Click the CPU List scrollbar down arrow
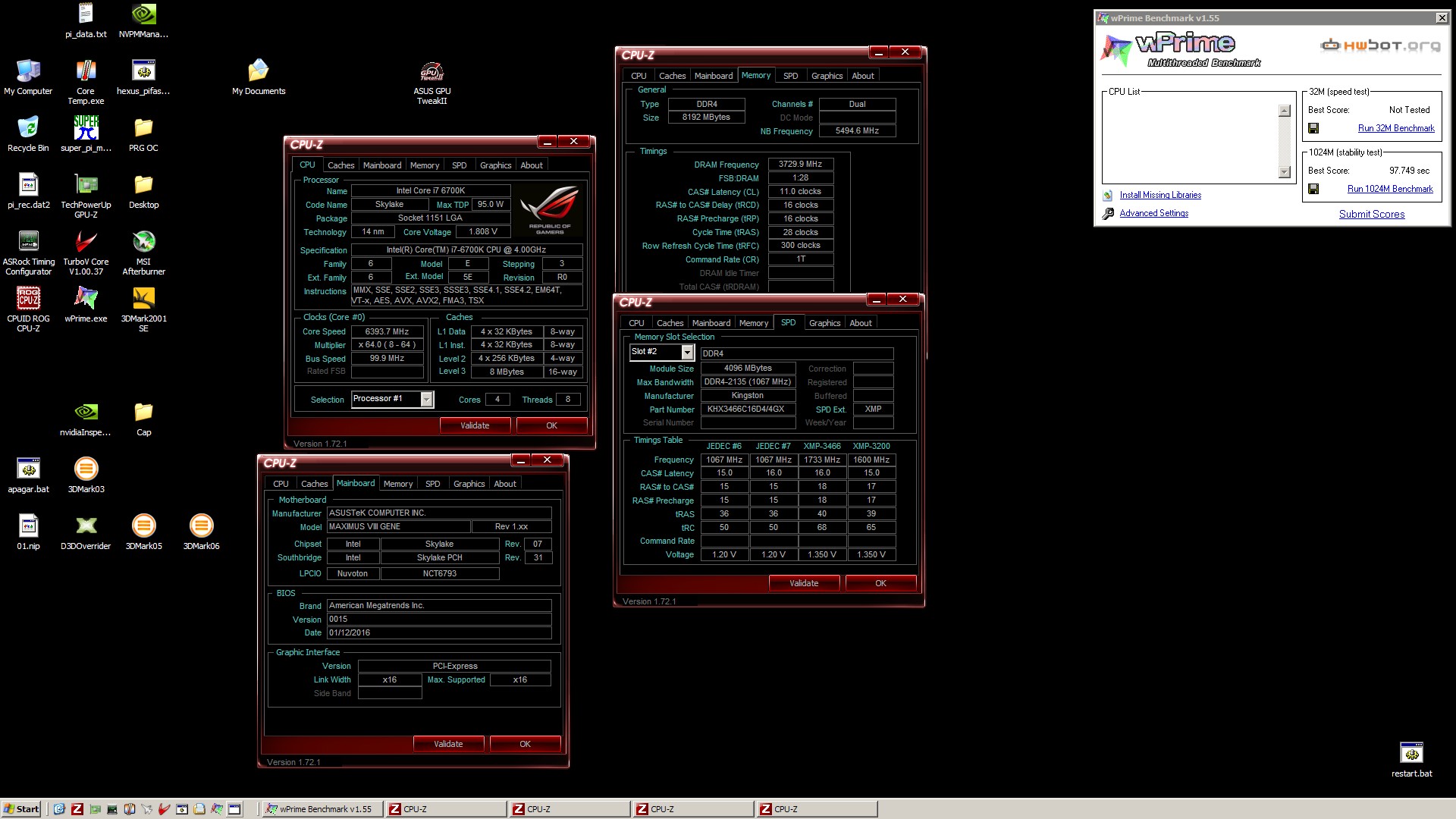This screenshot has height=819, width=1456. [x=1285, y=172]
